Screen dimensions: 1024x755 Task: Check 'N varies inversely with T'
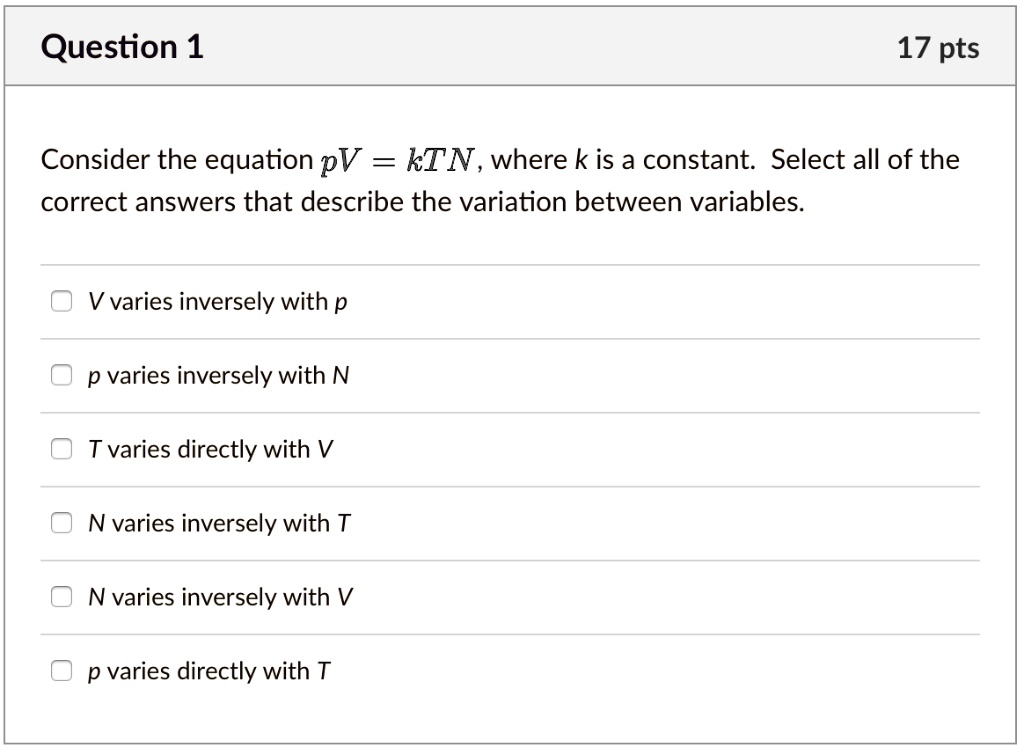point(61,521)
